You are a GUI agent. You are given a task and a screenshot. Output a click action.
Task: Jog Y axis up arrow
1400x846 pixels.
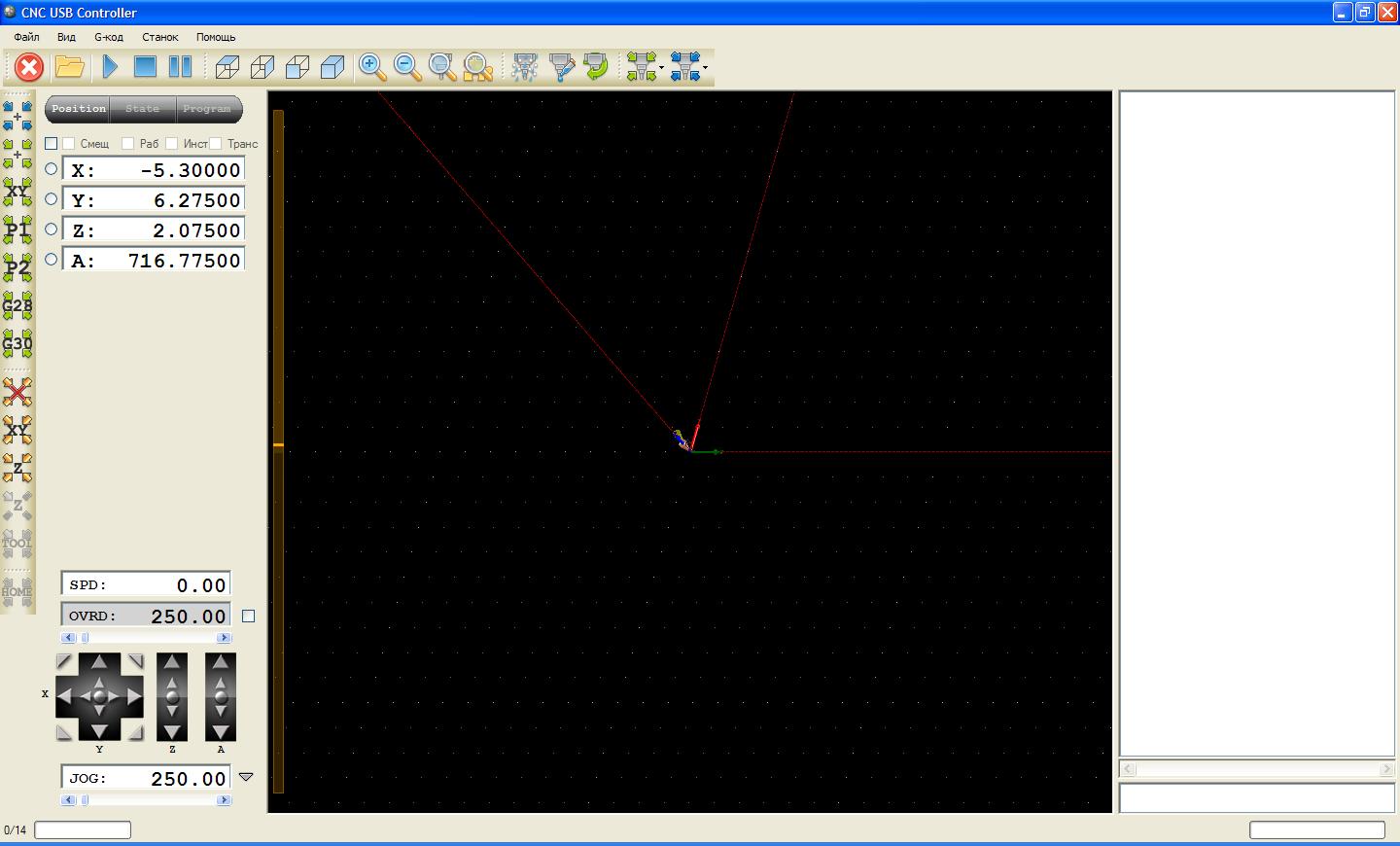[x=99, y=662]
